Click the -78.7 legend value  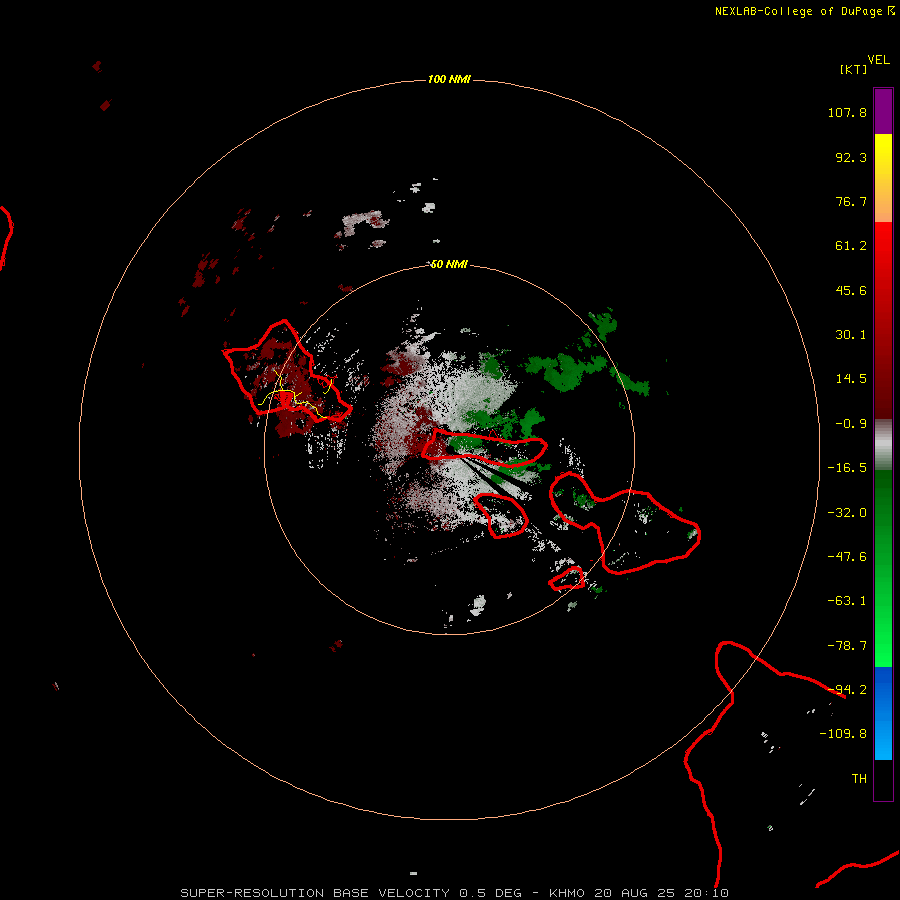coord(847,646)
